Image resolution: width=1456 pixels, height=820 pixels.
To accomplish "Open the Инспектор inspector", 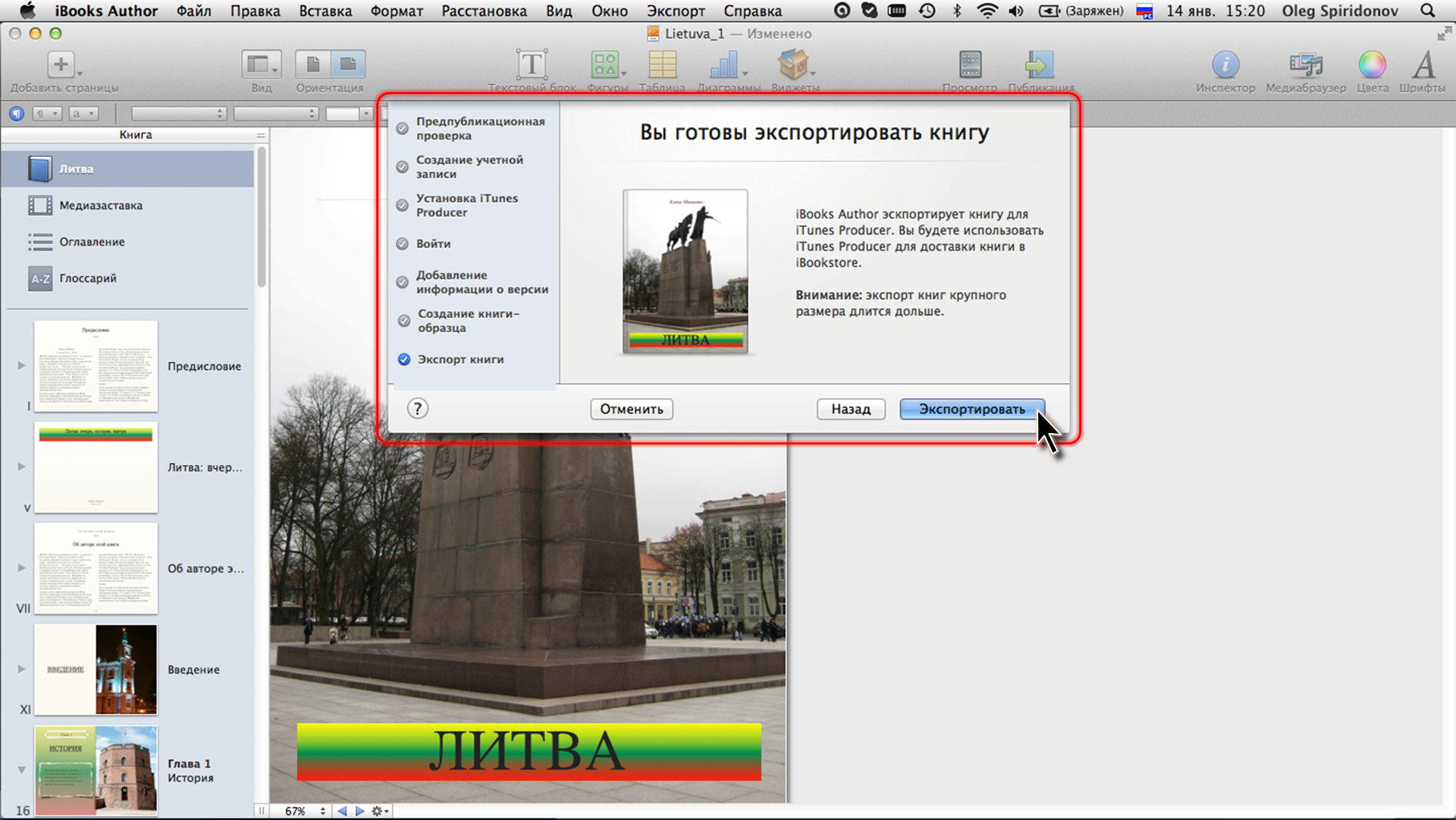I will coord(1225,65).
